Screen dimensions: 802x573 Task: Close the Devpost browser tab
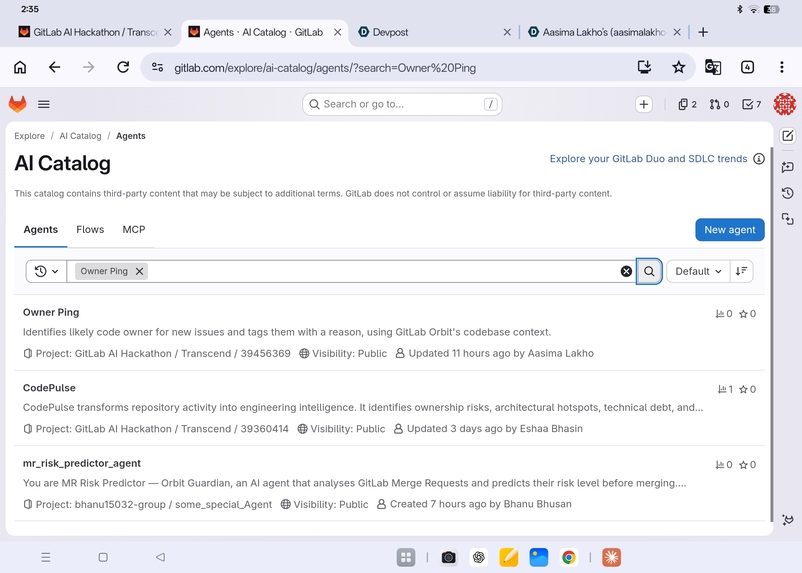click(x=507, y=32)
